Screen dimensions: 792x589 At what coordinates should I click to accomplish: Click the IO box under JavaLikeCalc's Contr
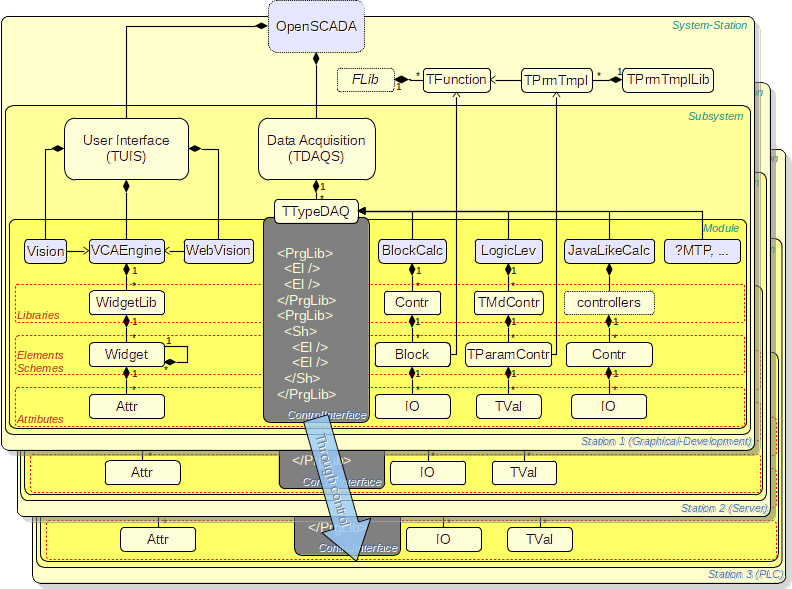(x=609, y=406)
